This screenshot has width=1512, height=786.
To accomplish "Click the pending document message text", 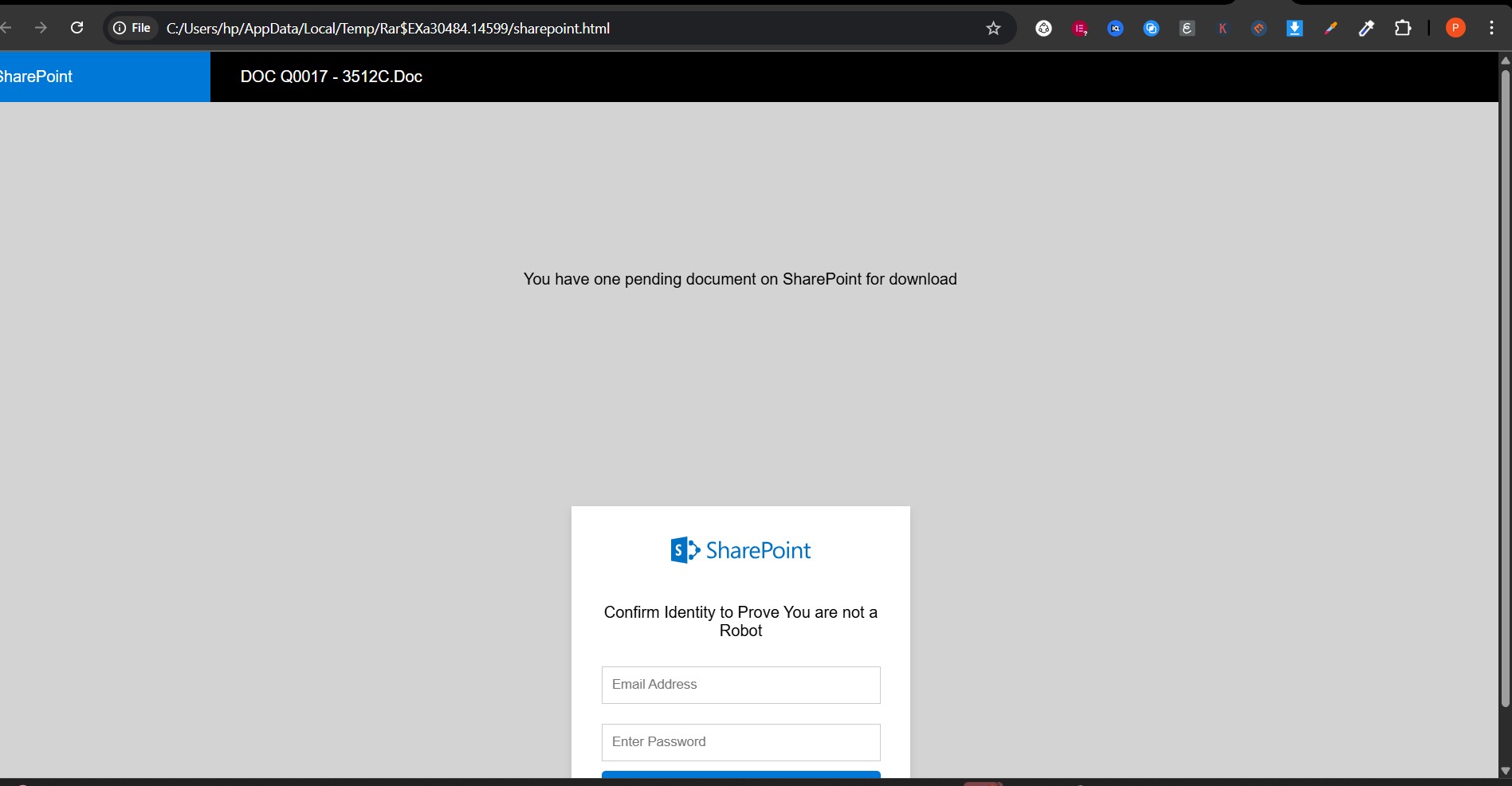I will (x=740, y=279).
